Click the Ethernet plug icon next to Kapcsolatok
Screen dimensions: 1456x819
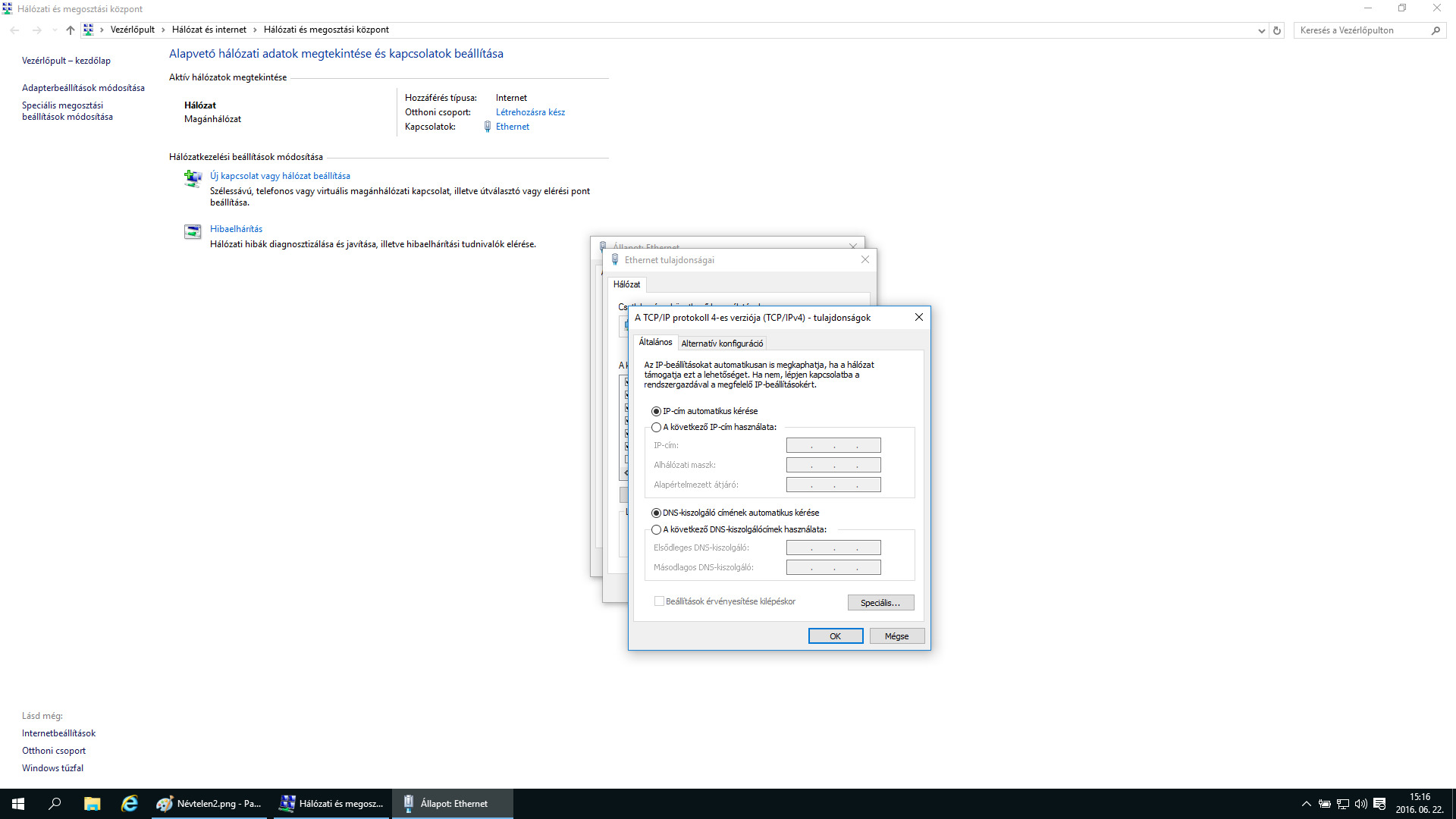(x=488, y=127)
